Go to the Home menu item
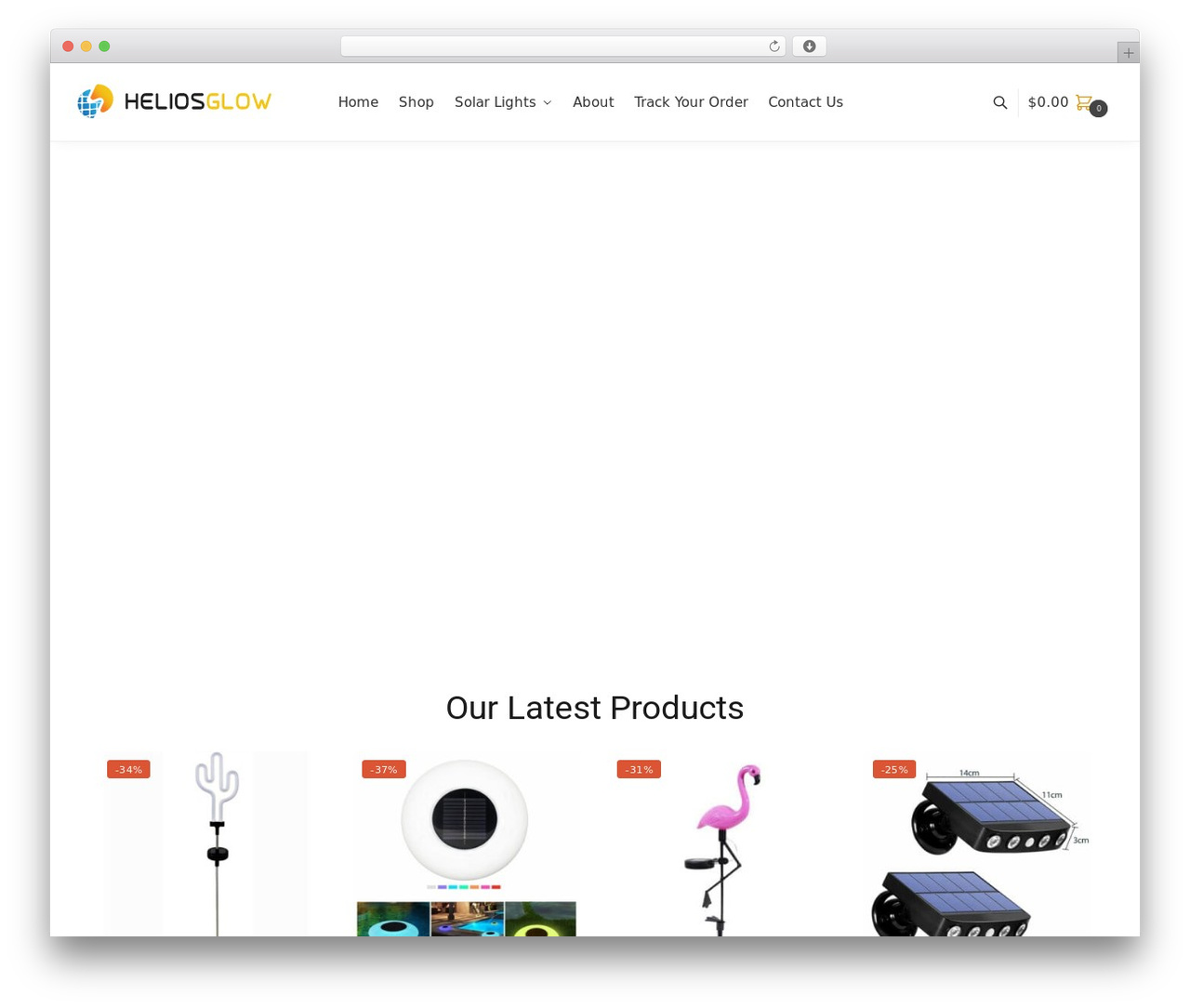 [x=358, y=102]
